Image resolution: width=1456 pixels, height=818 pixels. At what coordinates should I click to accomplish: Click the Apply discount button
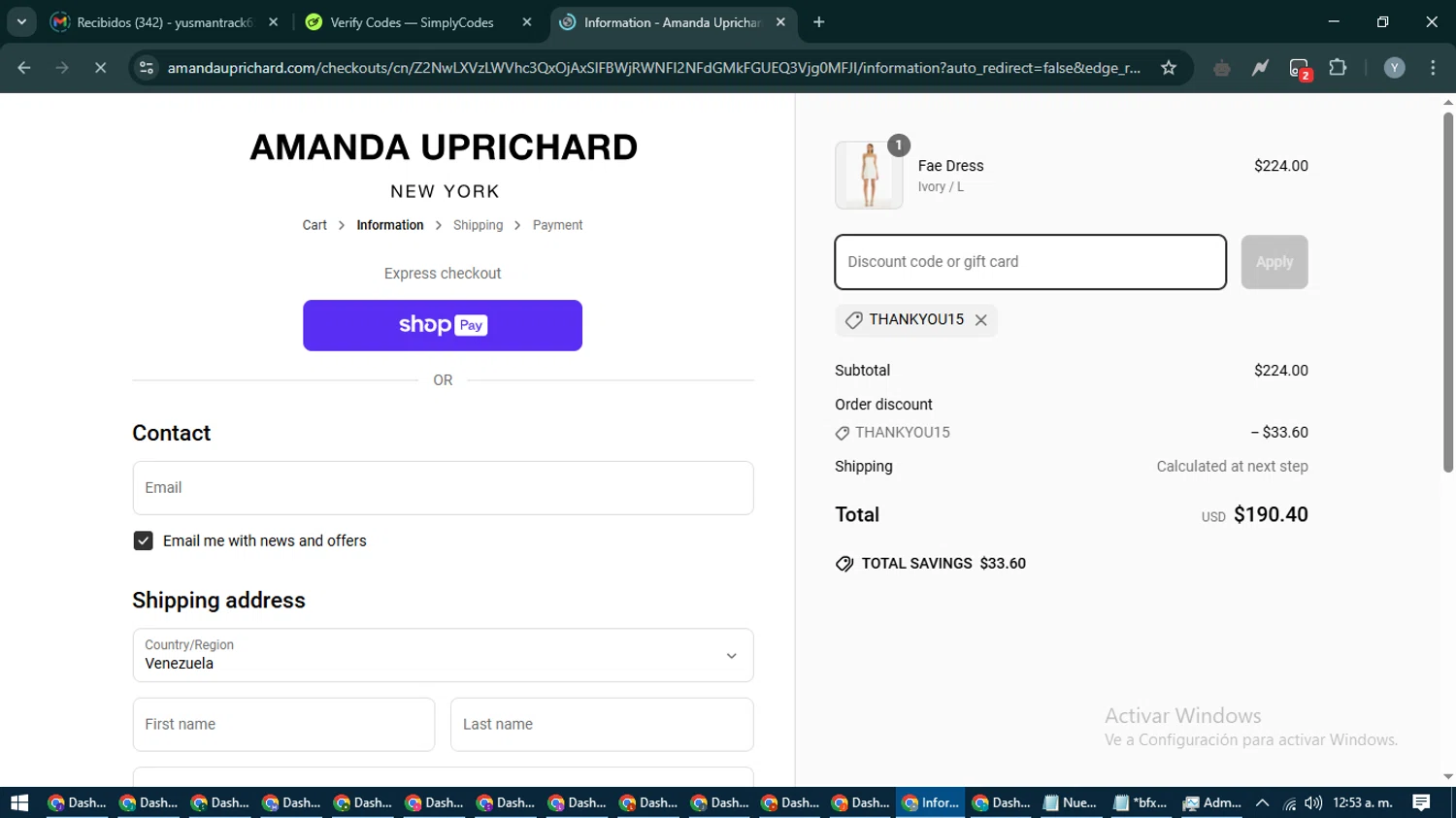point(1274,262)
